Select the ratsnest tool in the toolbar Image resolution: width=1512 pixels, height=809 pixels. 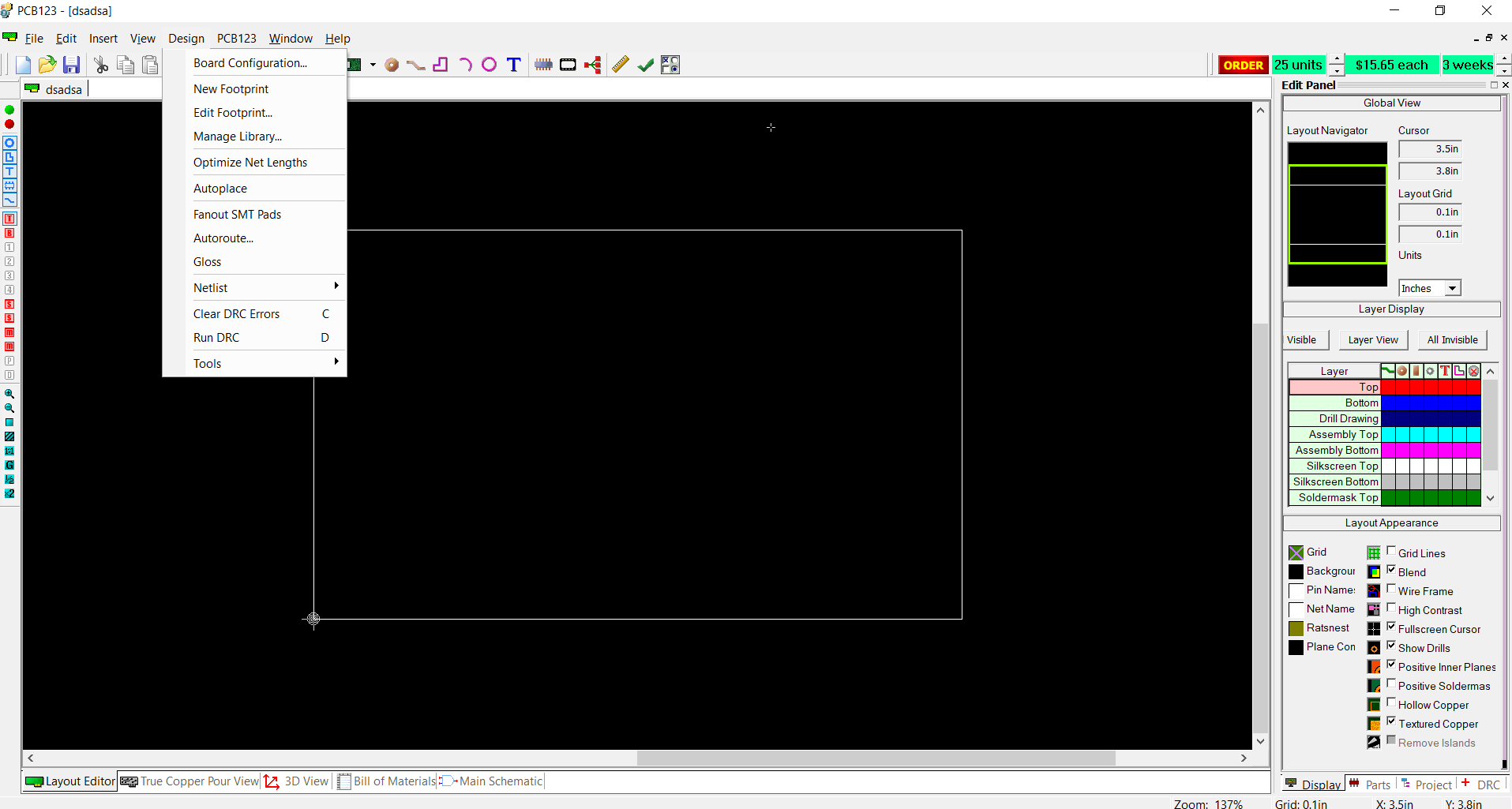point(593,65)
